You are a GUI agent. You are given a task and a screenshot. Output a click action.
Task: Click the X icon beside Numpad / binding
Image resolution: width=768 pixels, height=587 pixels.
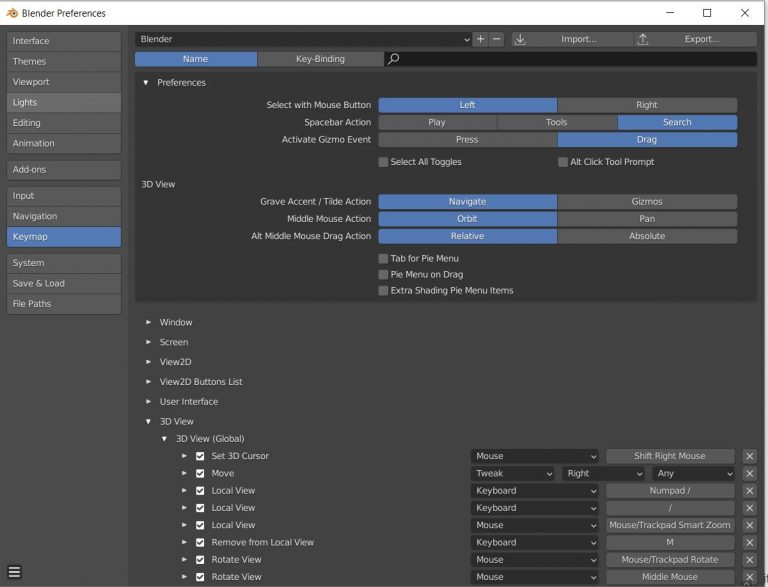pos(749,491)
